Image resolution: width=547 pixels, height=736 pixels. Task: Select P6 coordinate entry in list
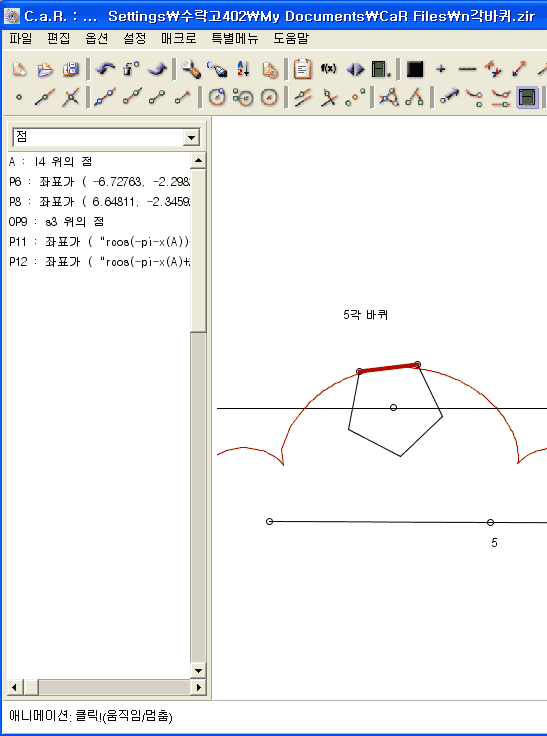coord(99,181)
